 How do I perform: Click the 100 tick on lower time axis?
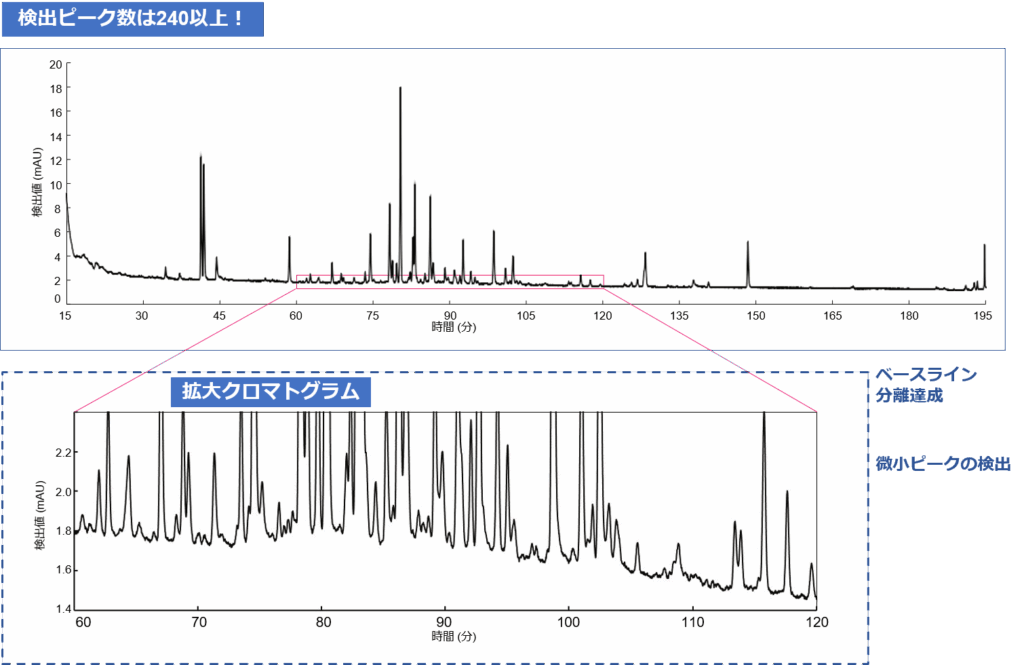(569, 622)
